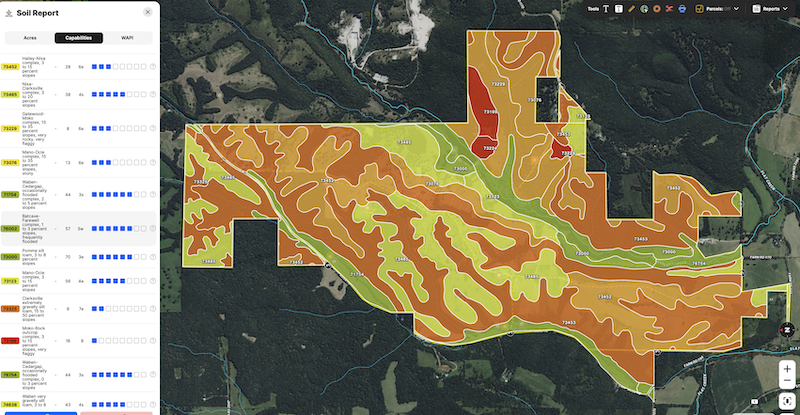Click the compass orientation control
This screenshot has height=415, width=800.
point(788,330)
